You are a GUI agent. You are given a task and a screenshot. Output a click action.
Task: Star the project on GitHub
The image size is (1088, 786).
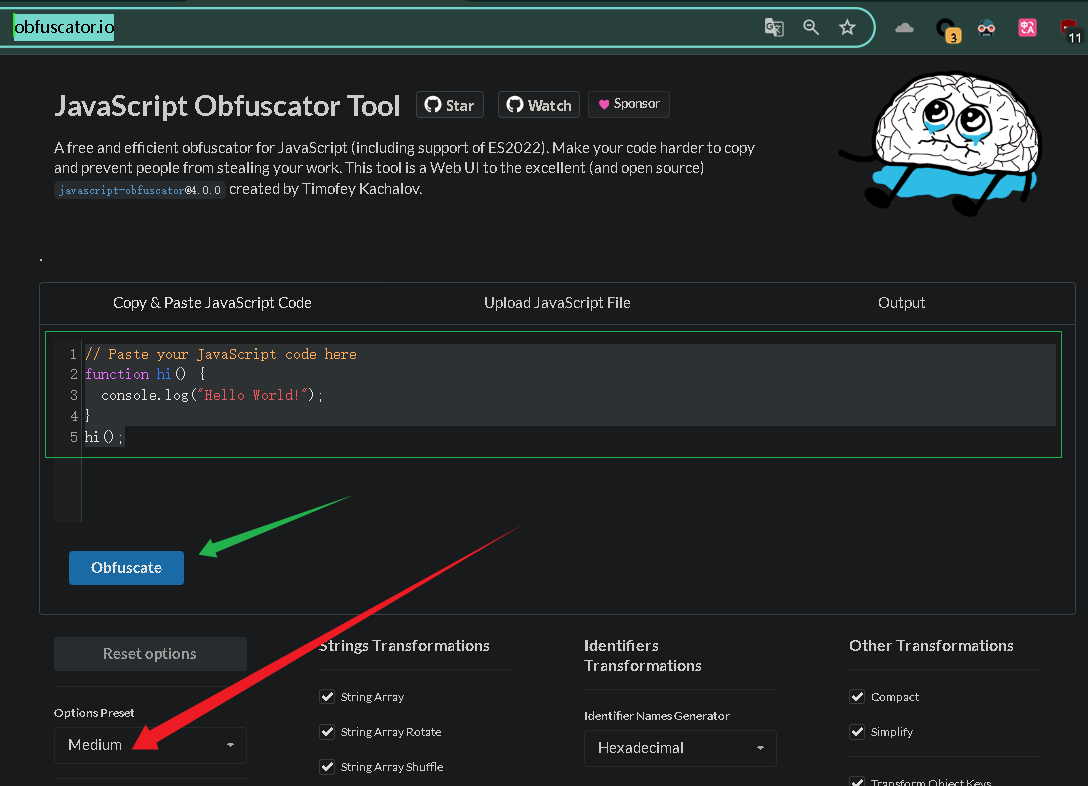(x=450, y=105)
